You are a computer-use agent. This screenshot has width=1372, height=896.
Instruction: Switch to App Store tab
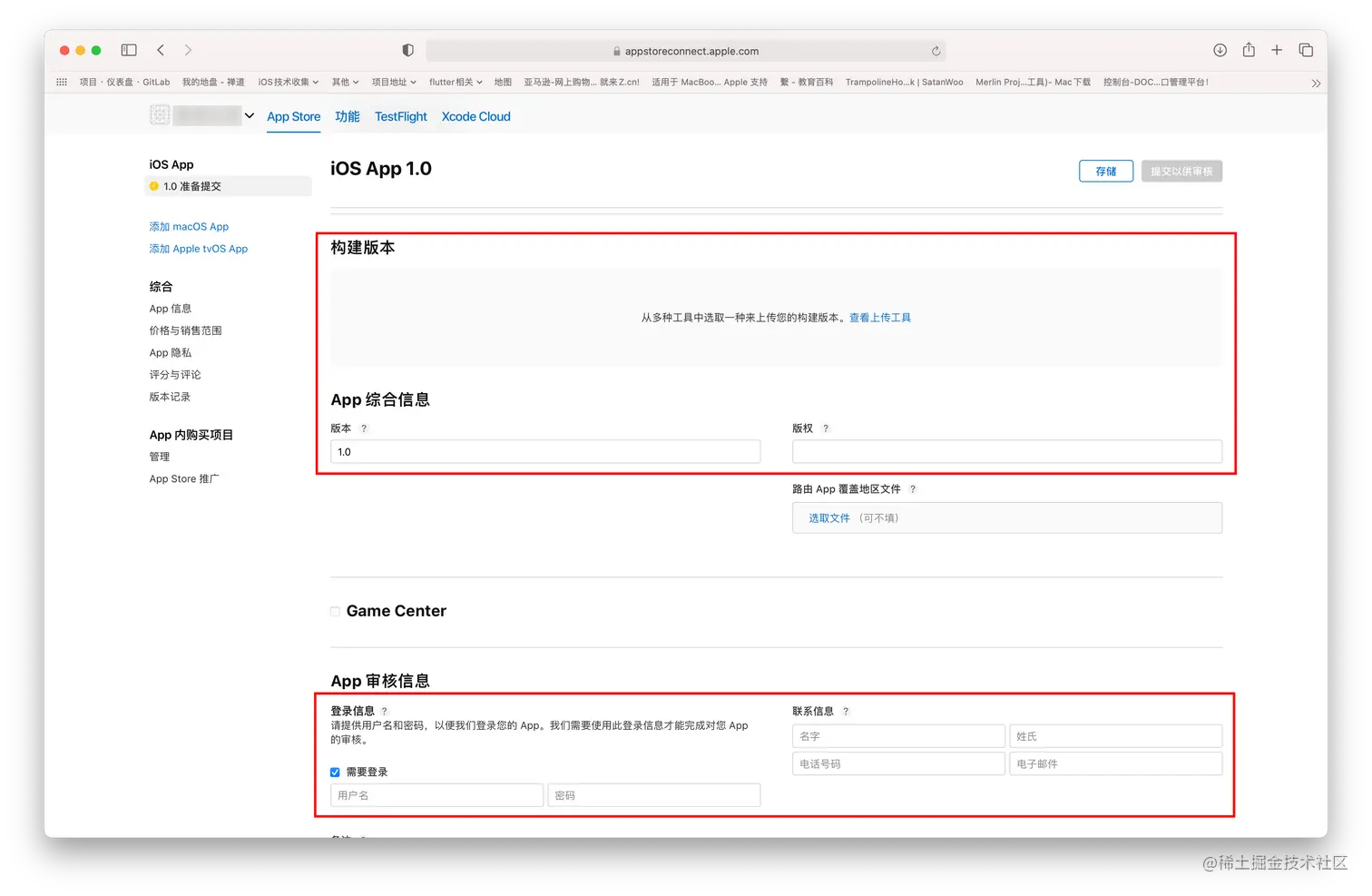tap(293, 116)
